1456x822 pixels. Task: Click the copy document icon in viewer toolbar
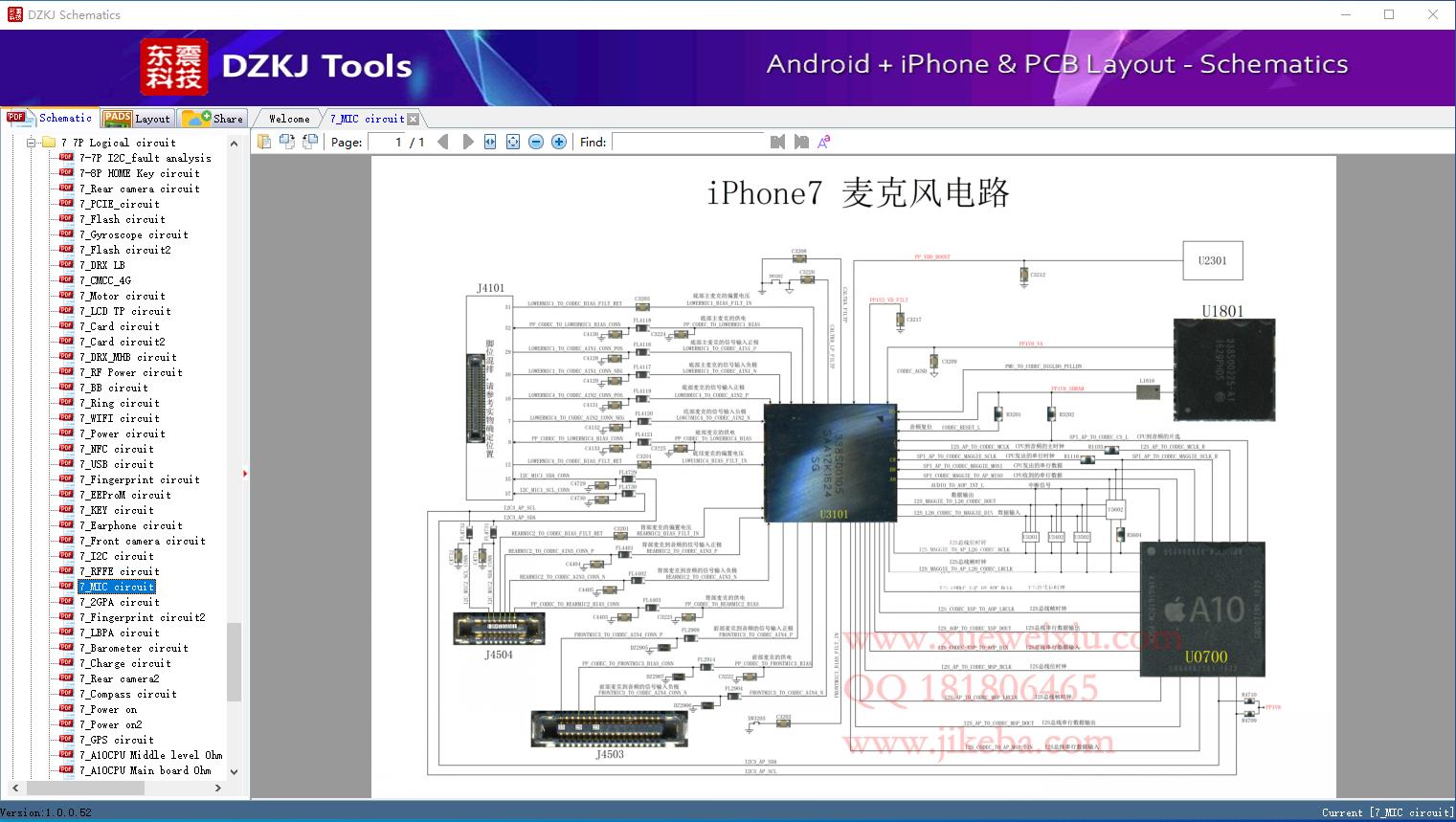click(264, 142)
